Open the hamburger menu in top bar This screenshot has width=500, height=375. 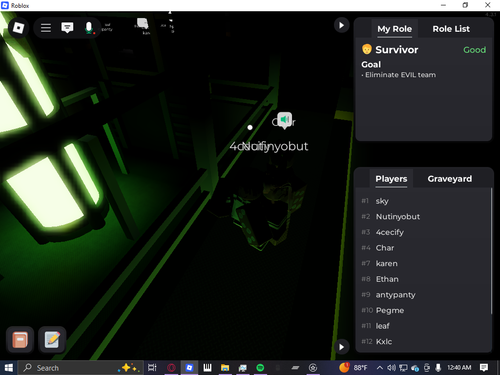tap(46, 28)
